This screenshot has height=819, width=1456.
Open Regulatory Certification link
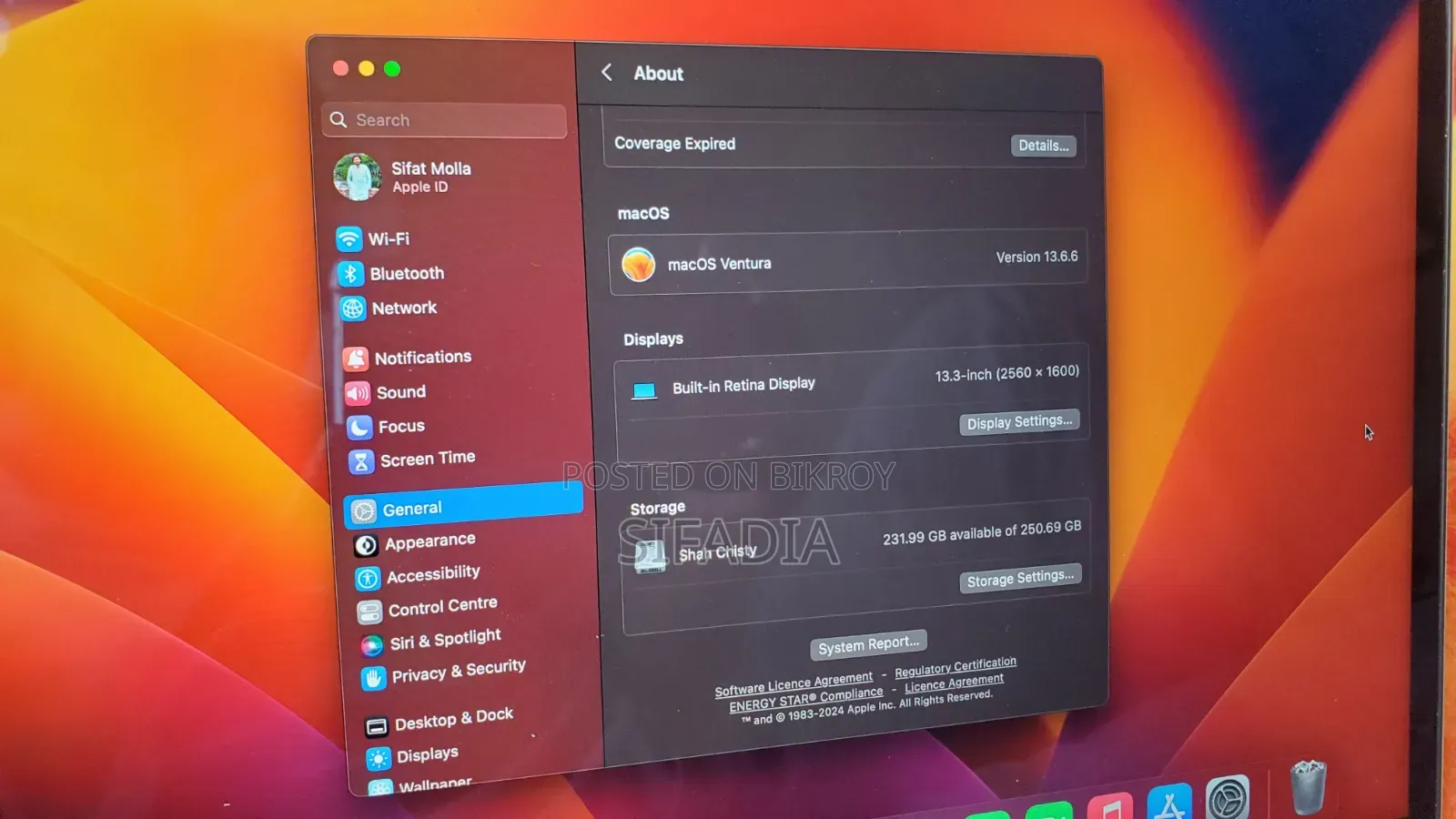pyautogui.click(x=955, y=667)
